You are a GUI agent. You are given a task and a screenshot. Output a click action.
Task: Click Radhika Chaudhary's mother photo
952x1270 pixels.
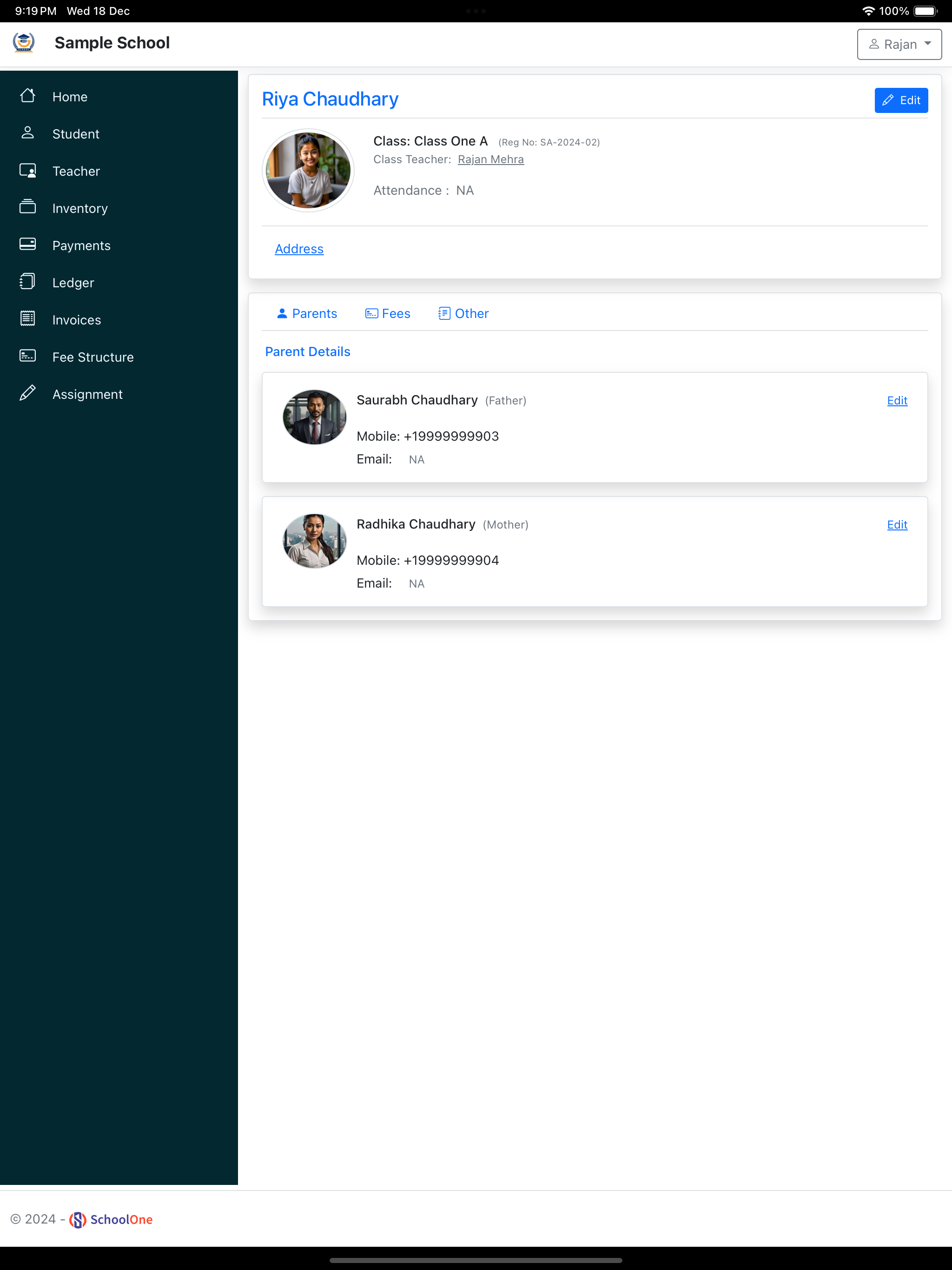[x=315, y=541]
